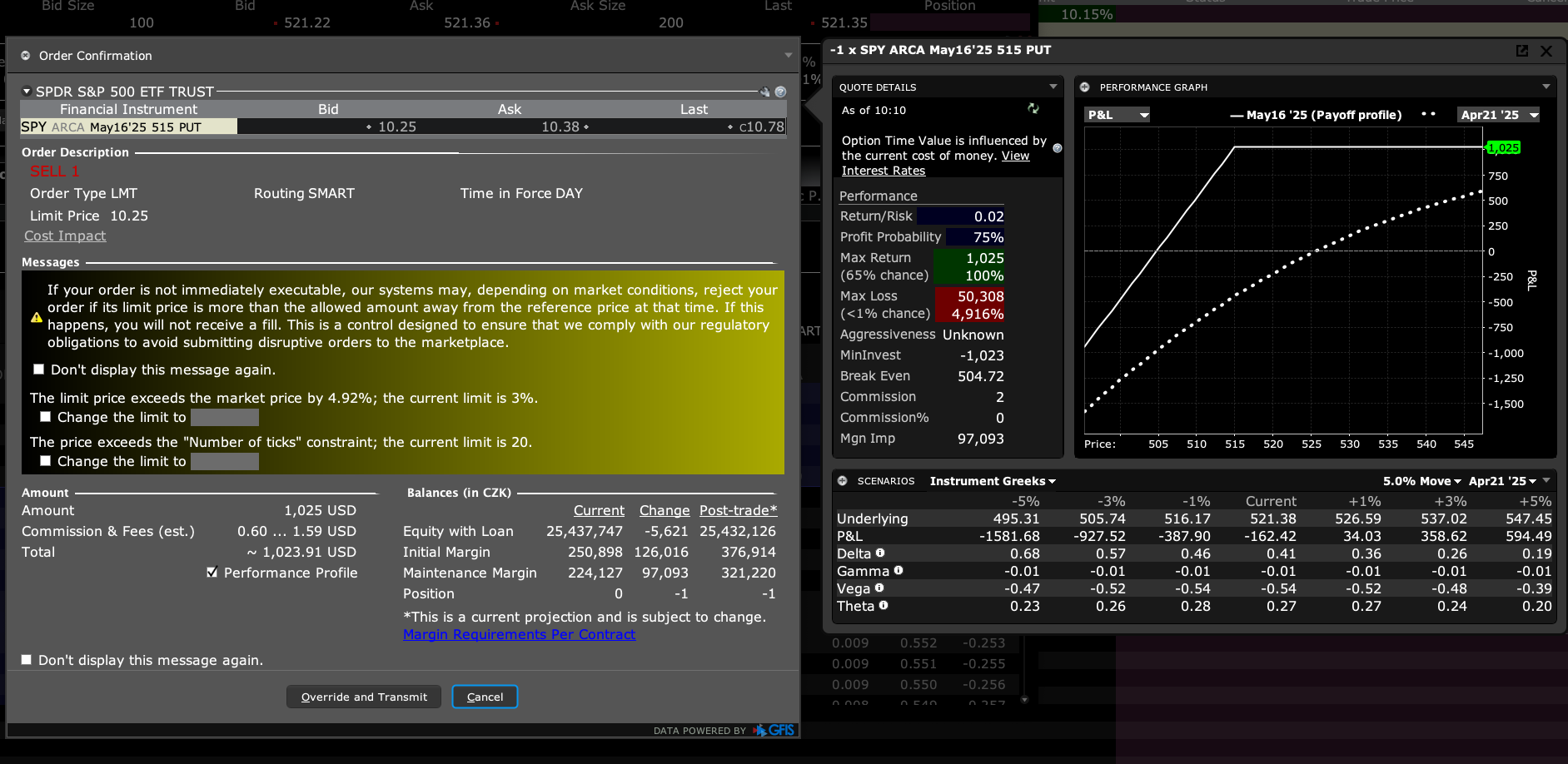This screenshot has height=764, width=1568.
Task: Tick bottom 'Don't display this message again' checkbox
Action: pos(27,660)
